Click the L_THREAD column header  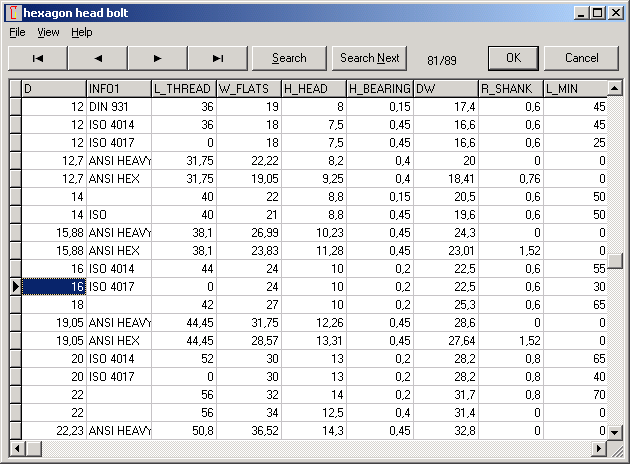click(x=183, y=90)
